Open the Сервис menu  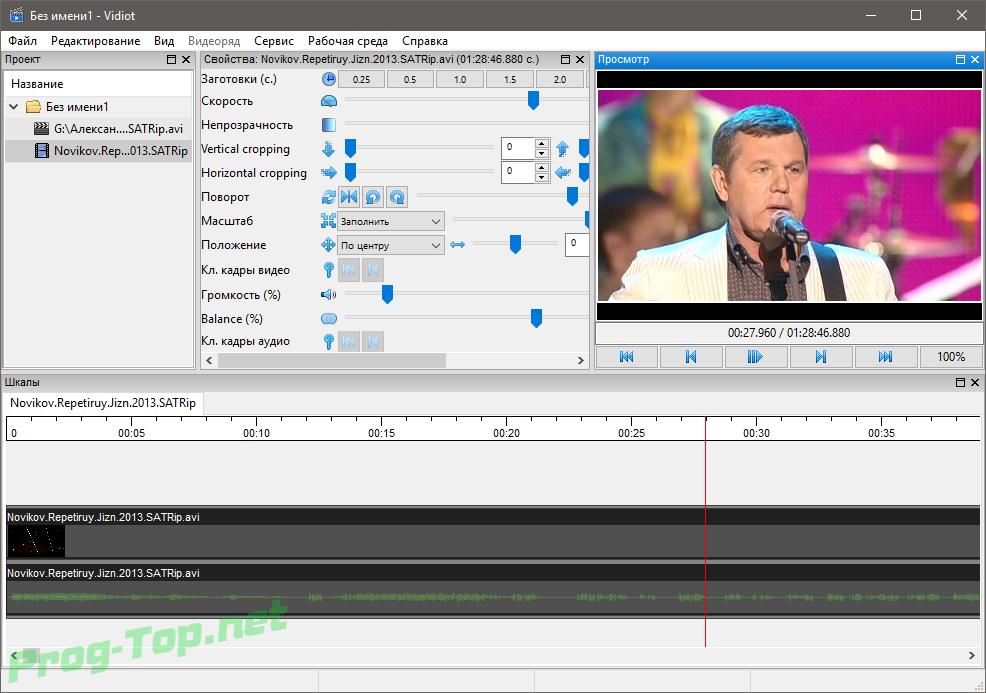[274, 41]
